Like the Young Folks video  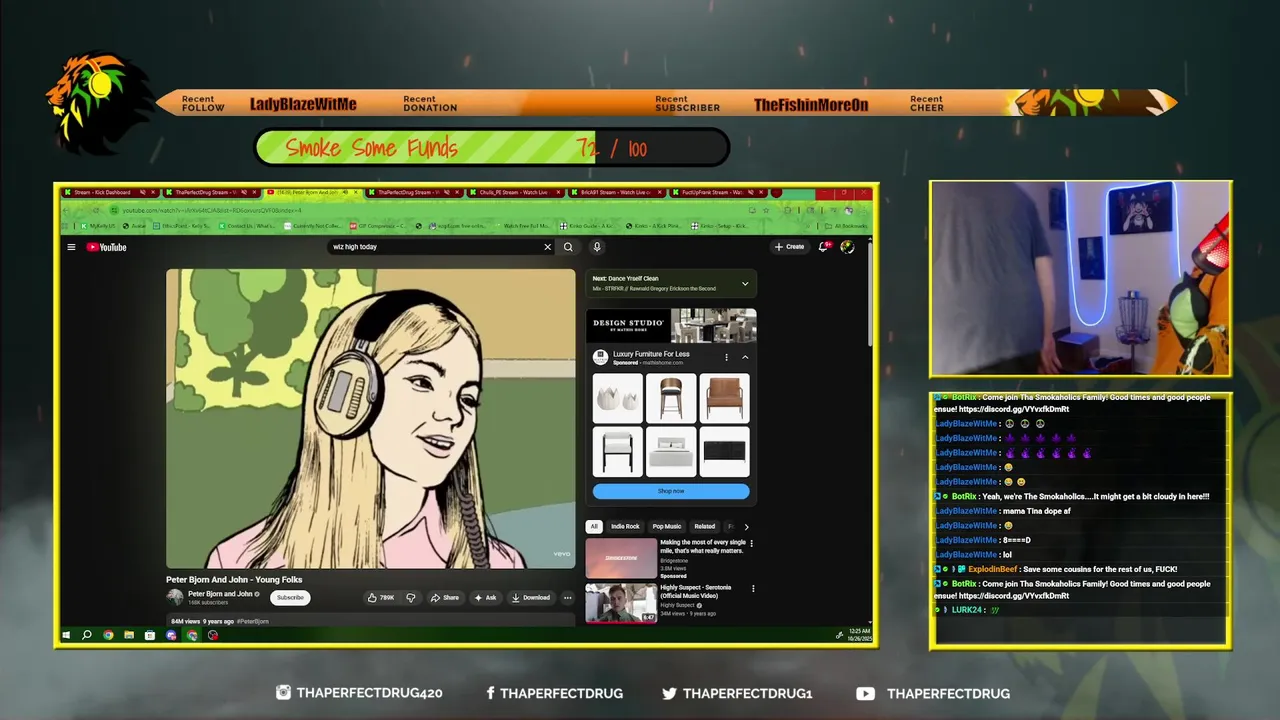(380, 598)
